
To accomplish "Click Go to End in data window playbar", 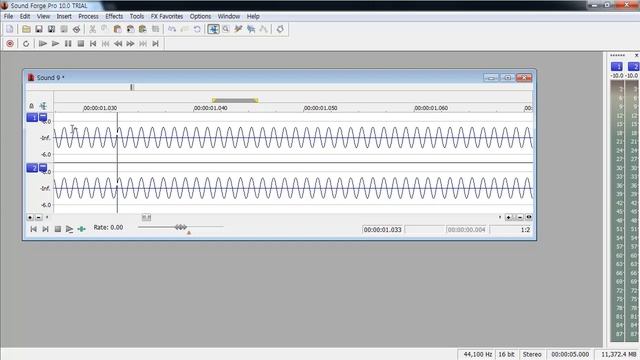I will click(45, 229).
